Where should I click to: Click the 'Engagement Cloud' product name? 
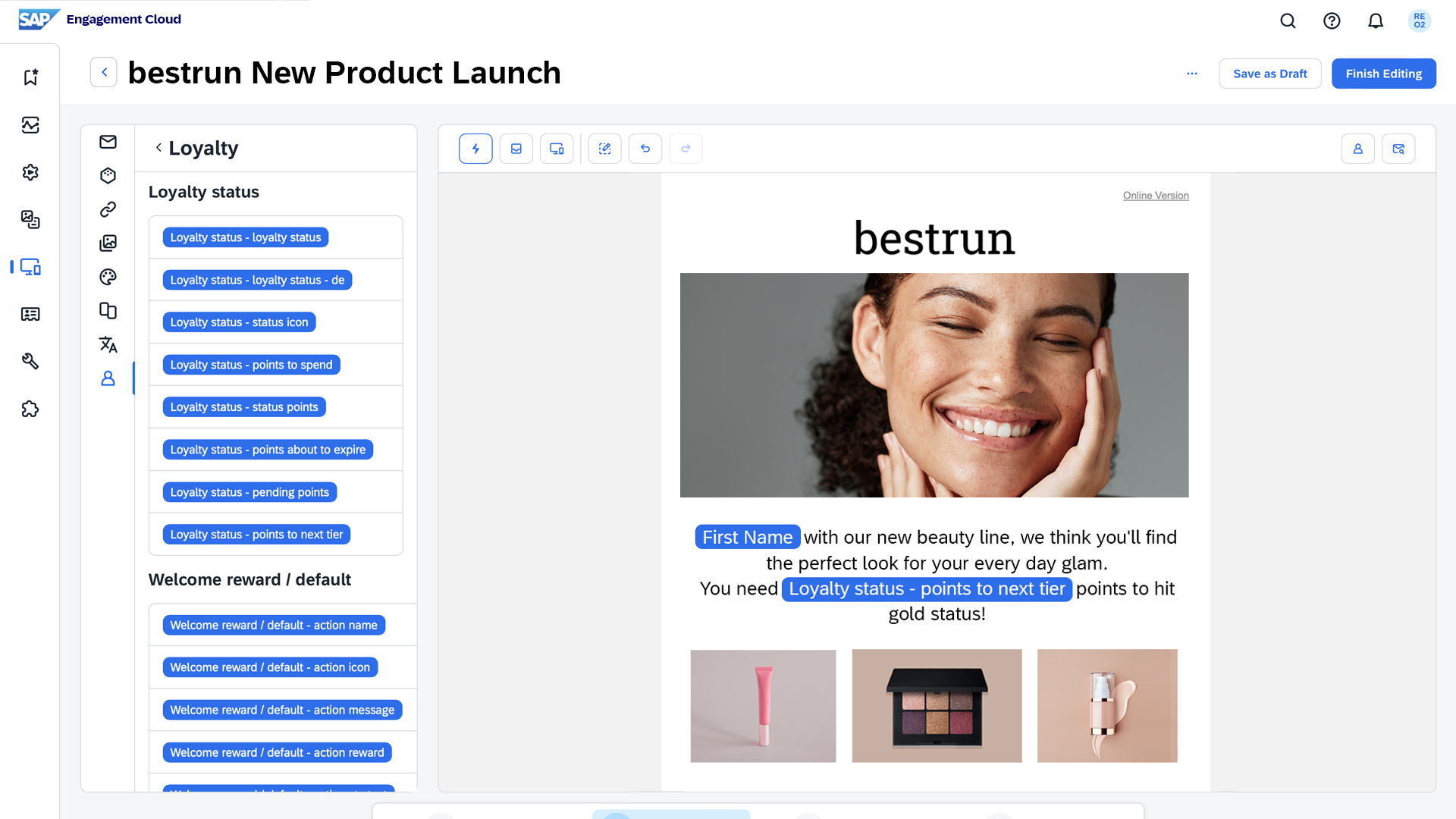[124, 19]
